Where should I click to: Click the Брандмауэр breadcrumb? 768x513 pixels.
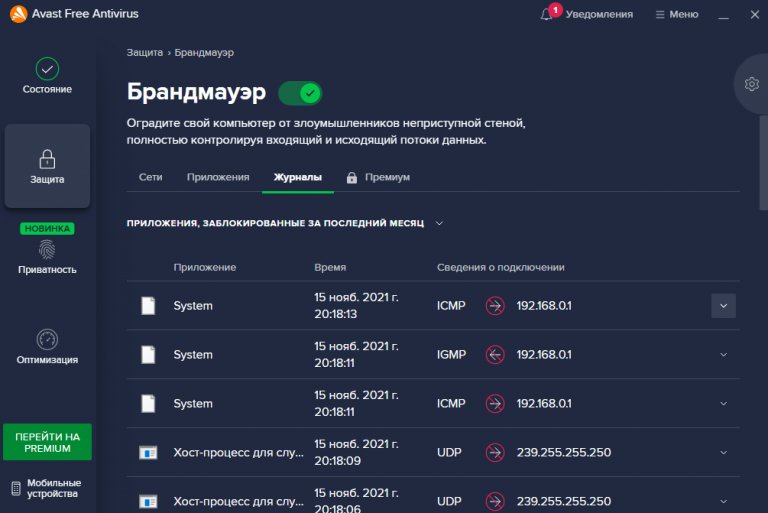click(204, 52)
